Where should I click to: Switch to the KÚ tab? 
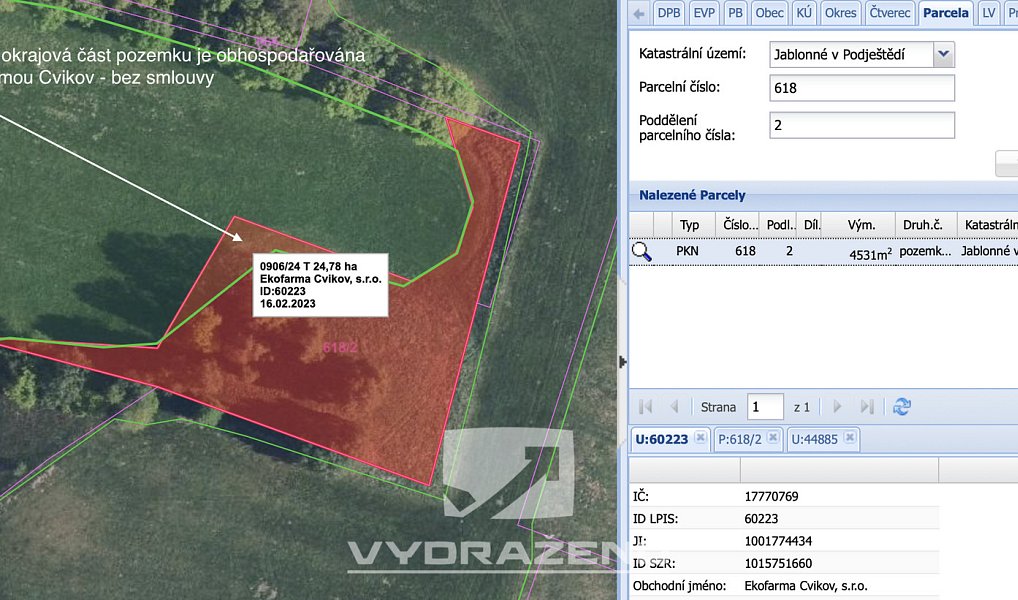(804, 13)
